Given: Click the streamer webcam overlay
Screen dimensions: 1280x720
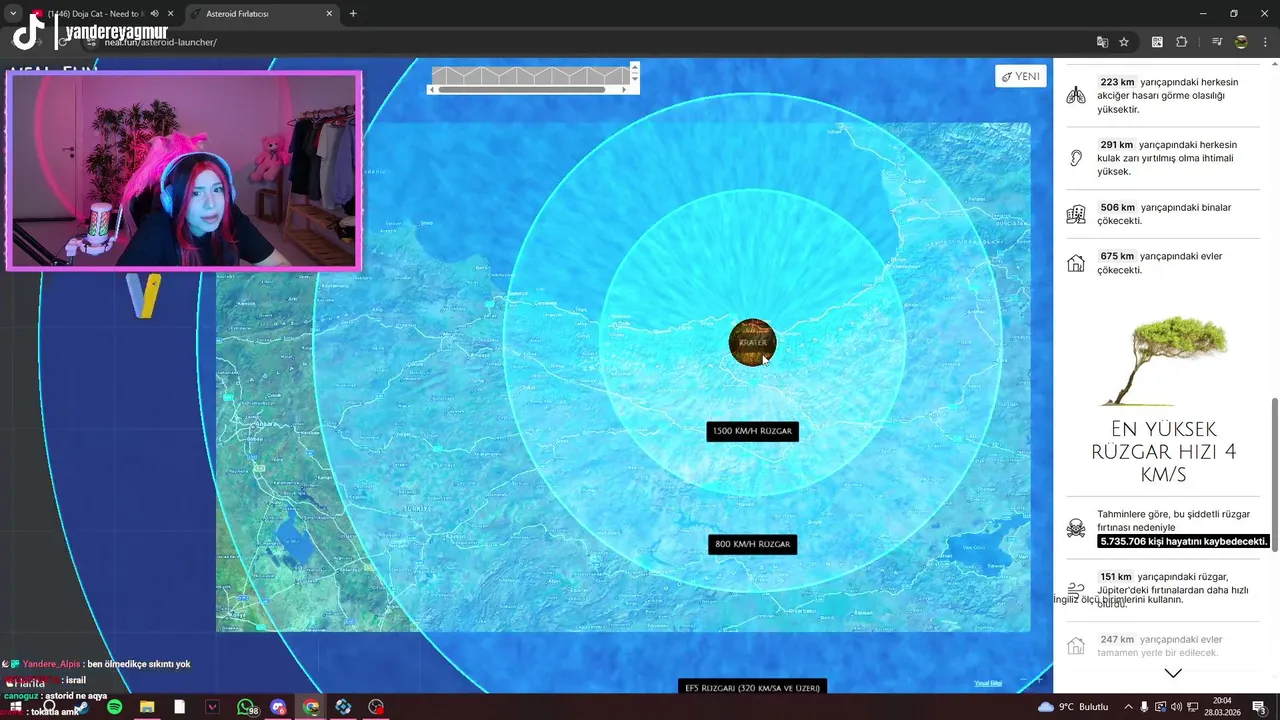Looking at the screenshot, I should (183, 171).
